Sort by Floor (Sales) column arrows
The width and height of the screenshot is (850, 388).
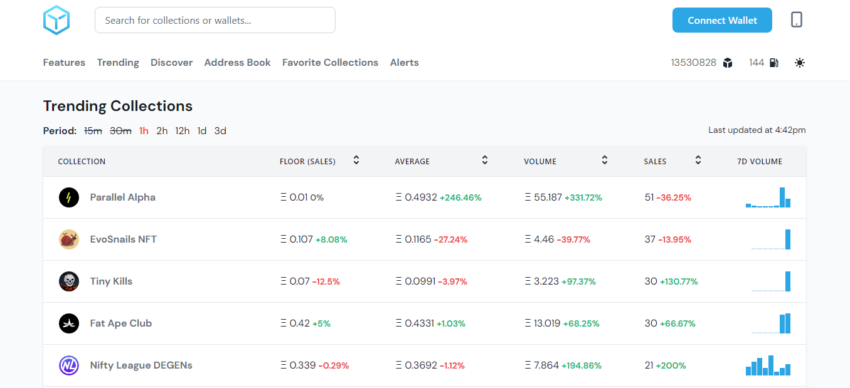[356, 160]
